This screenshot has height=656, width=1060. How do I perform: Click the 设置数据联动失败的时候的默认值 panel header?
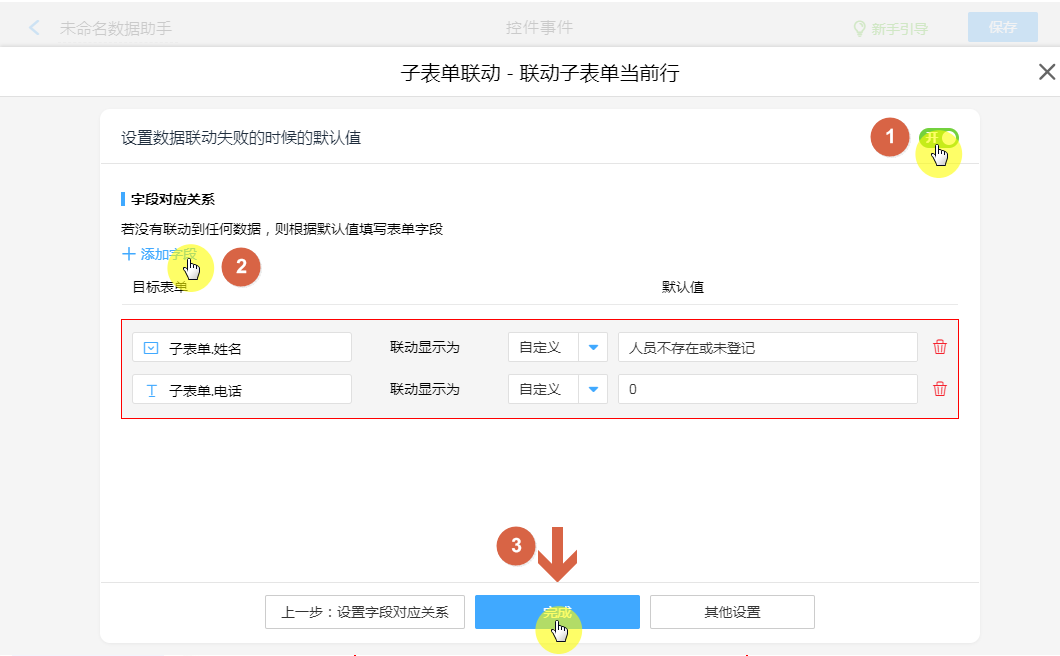pyautogui.click(x=241, y=138)
